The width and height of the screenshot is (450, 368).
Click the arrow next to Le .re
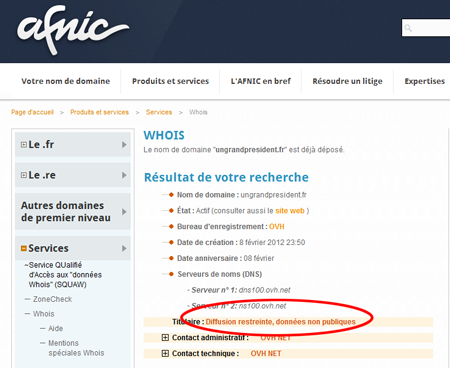coord(124,175)
